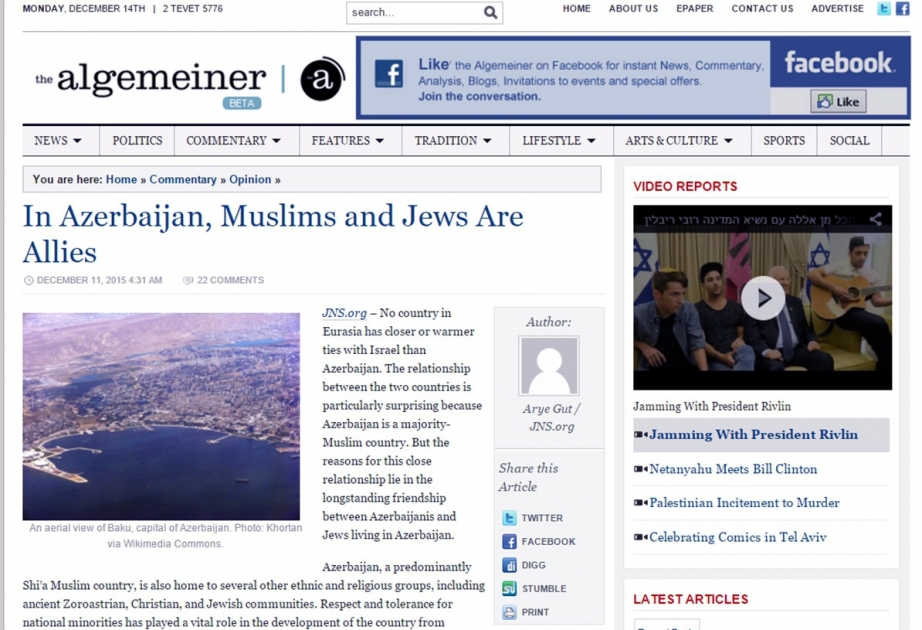This screenshot has width=922, height=630.
Task: Expand the Arts & Culture dropdown menu
Action: click(x=682, y=141)
